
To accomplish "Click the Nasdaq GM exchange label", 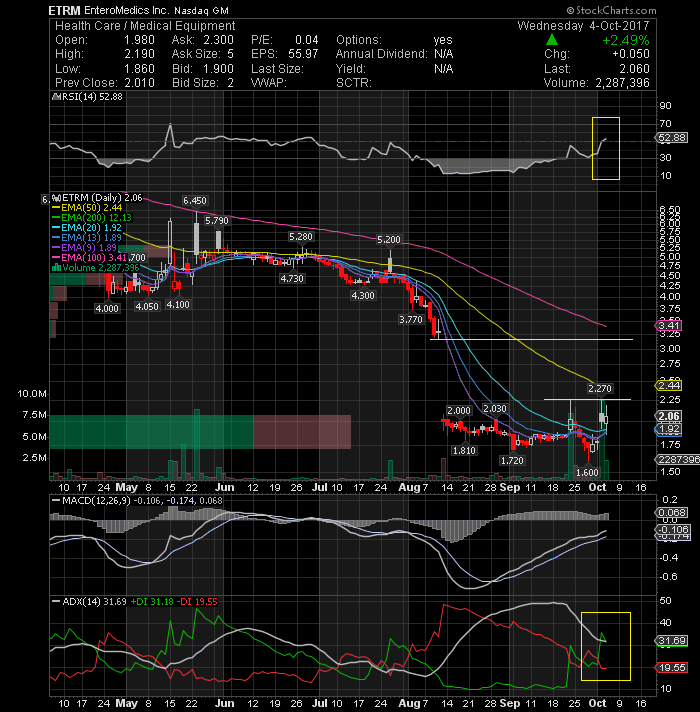I will point(201,10).
